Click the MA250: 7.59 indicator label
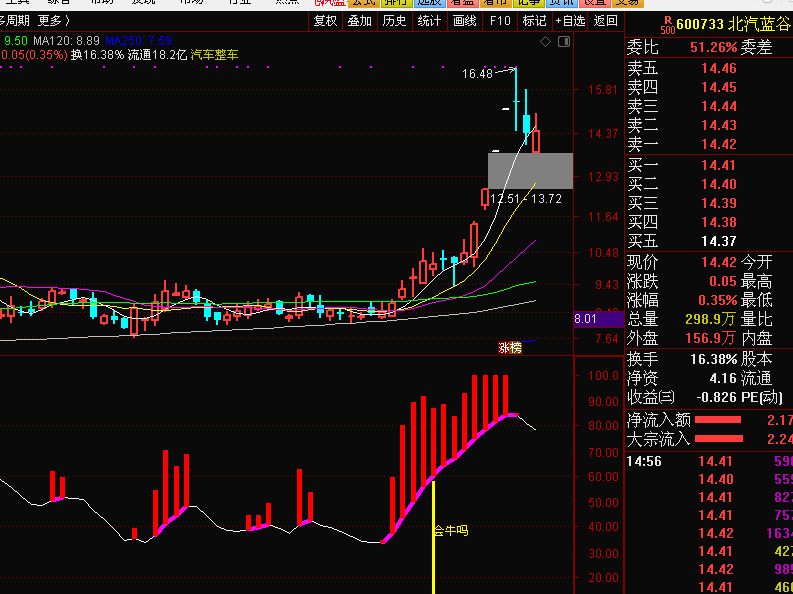The width and height of the screenshot is (793, 594). pos(139,40)
